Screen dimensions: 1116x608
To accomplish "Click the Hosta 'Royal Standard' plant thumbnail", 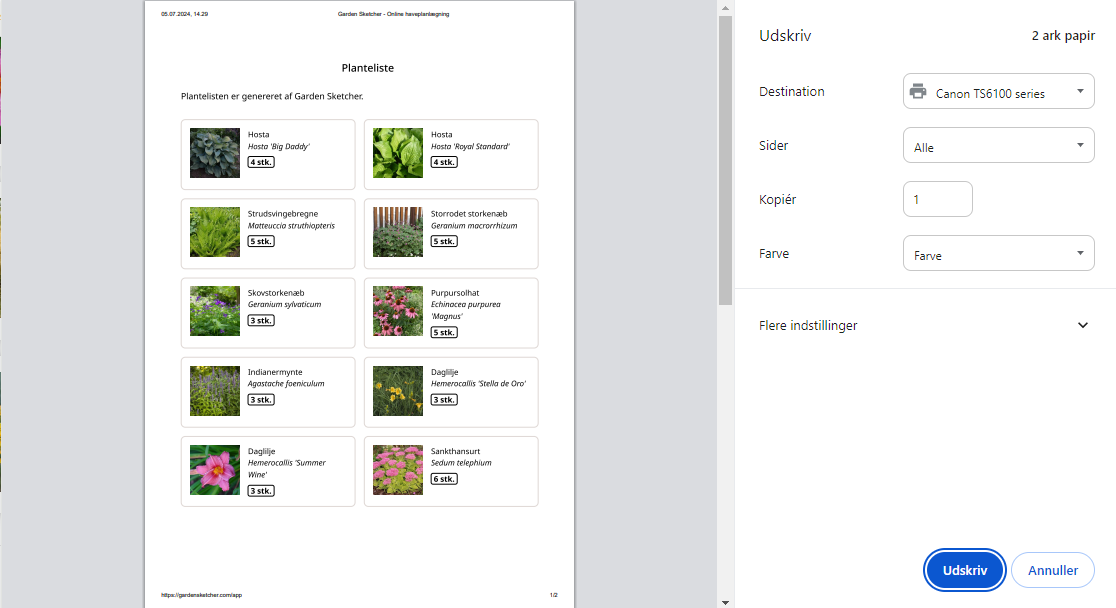I will coord(398,153).
